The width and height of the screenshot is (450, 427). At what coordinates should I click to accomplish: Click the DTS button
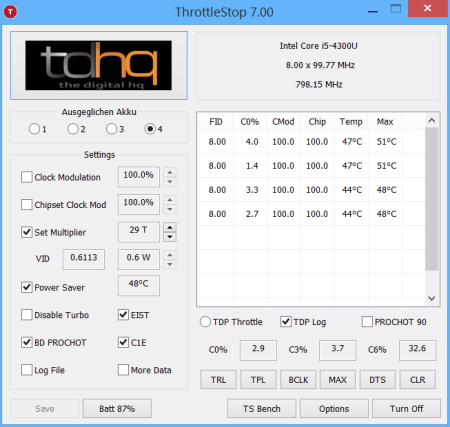[378, 379]
